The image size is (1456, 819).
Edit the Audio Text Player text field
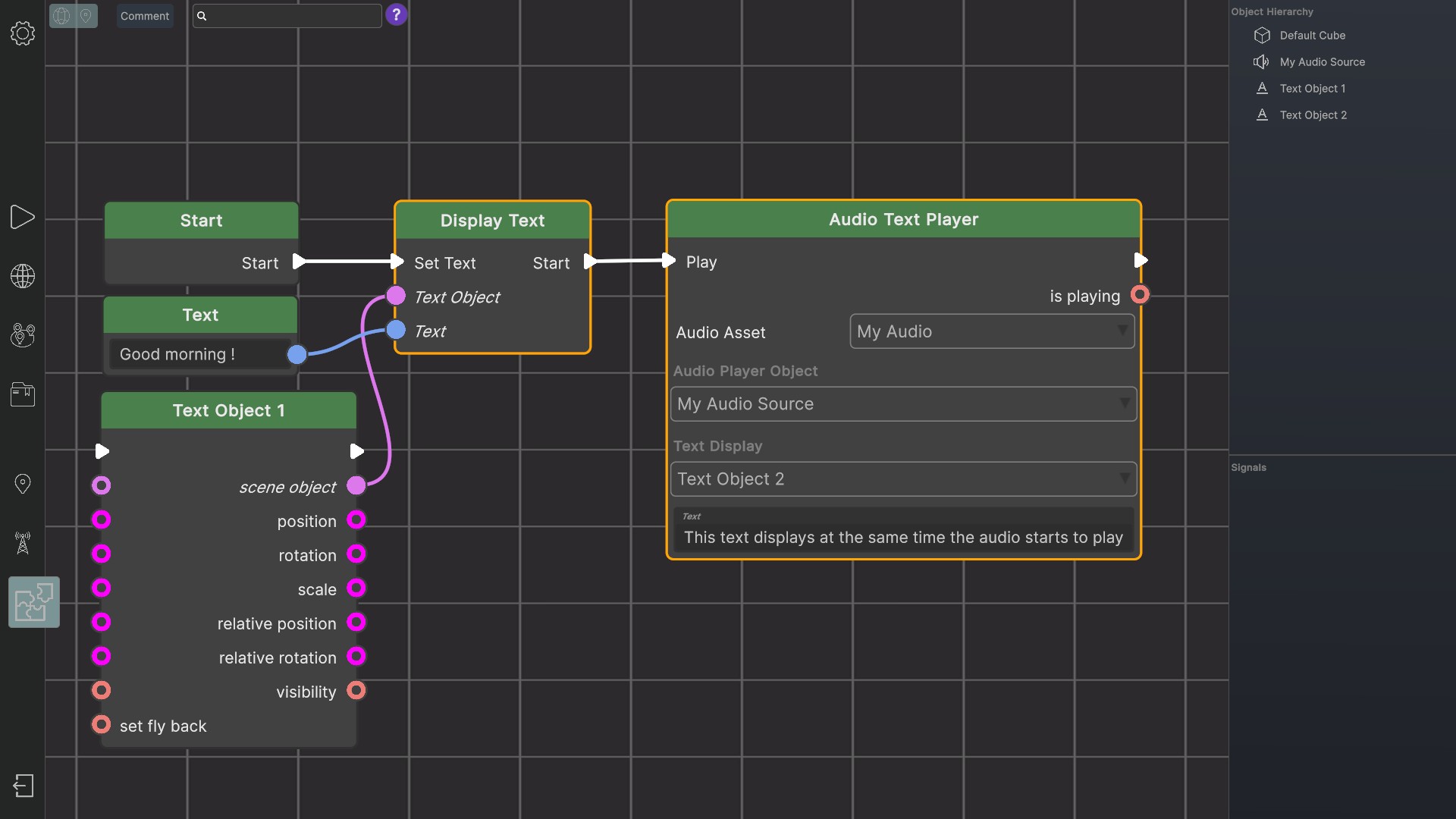coord(903,529)
